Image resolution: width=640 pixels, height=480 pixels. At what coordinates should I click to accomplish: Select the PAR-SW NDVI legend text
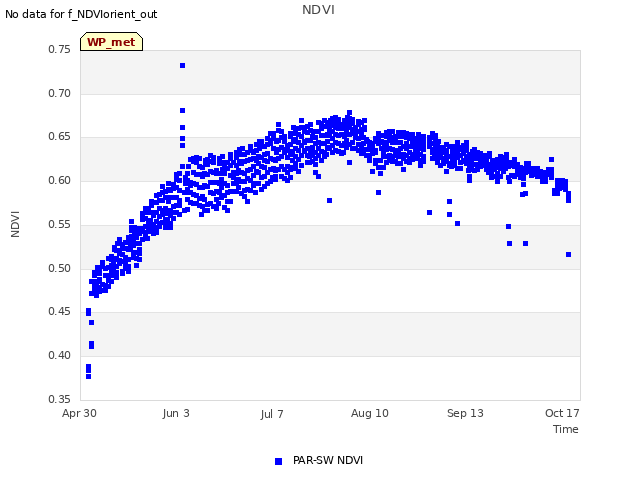click(328, 460)
